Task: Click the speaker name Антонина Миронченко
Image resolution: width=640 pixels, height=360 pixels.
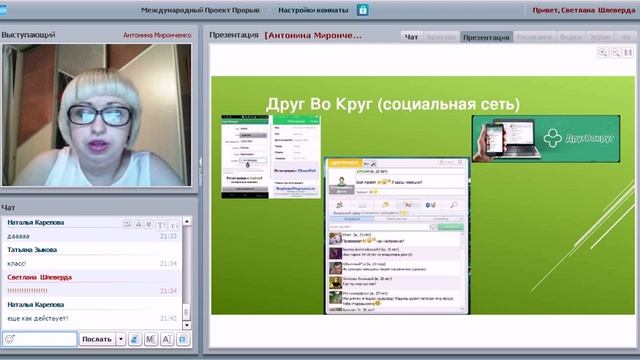Action: tap(157, 36)
